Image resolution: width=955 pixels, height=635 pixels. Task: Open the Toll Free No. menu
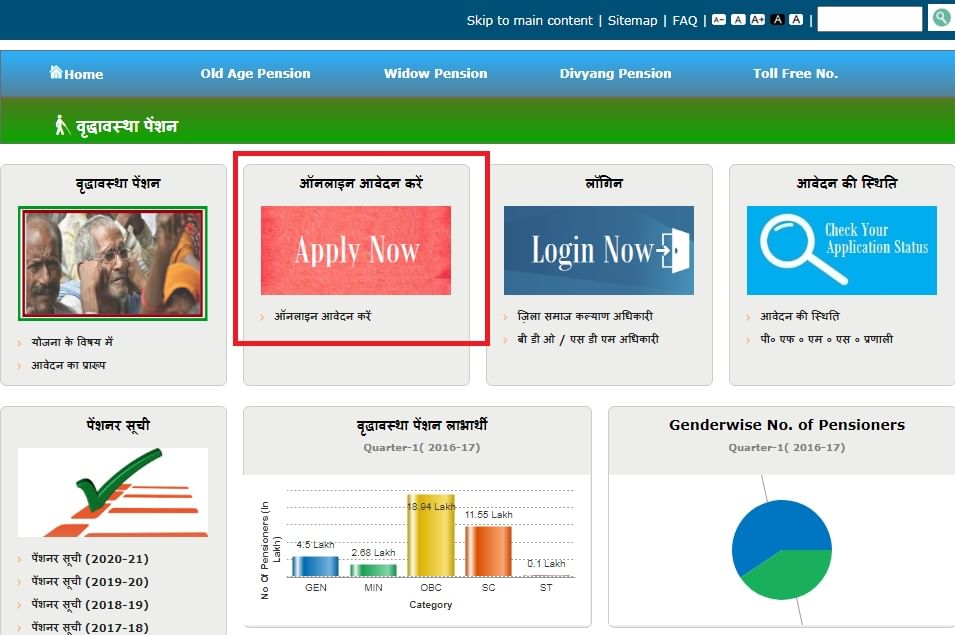795,73
